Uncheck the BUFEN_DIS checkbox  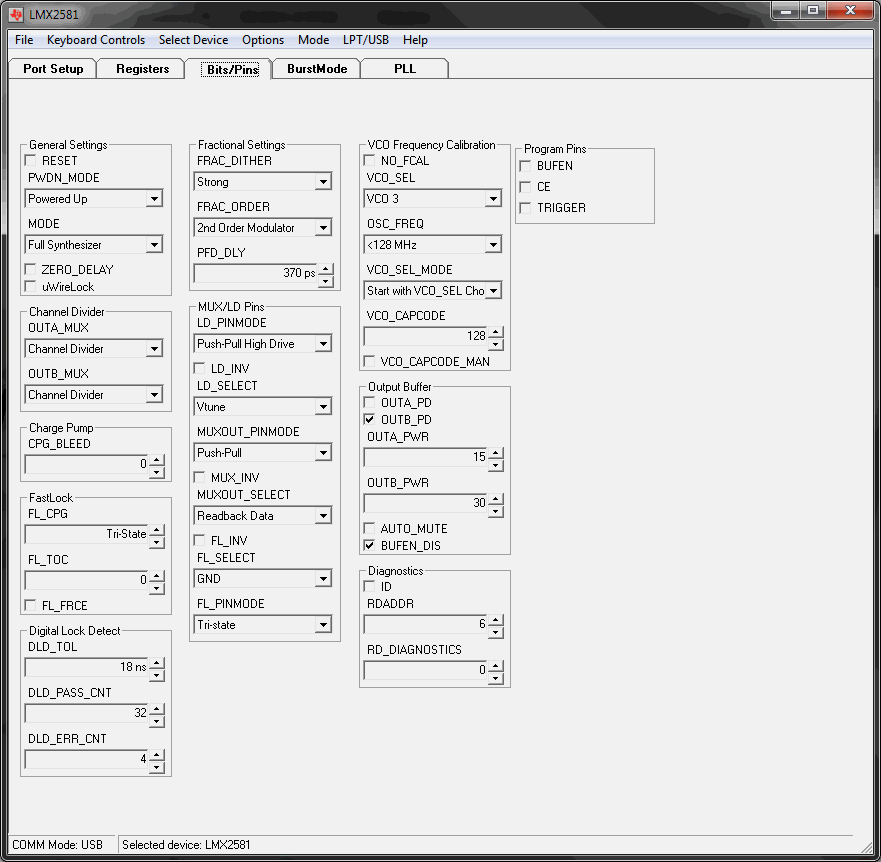coord(370,545)
